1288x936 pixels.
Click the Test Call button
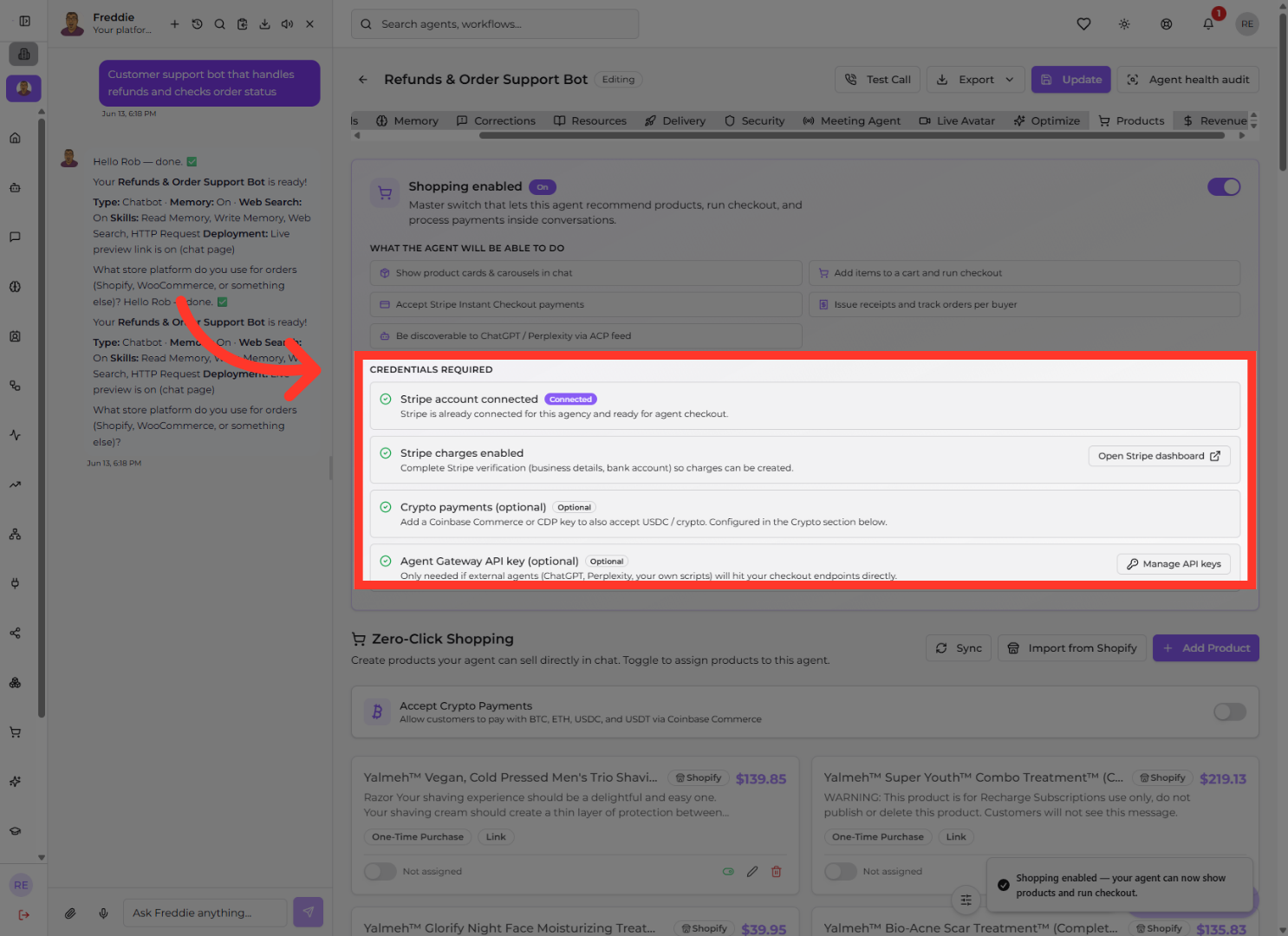tap(878, 80)
